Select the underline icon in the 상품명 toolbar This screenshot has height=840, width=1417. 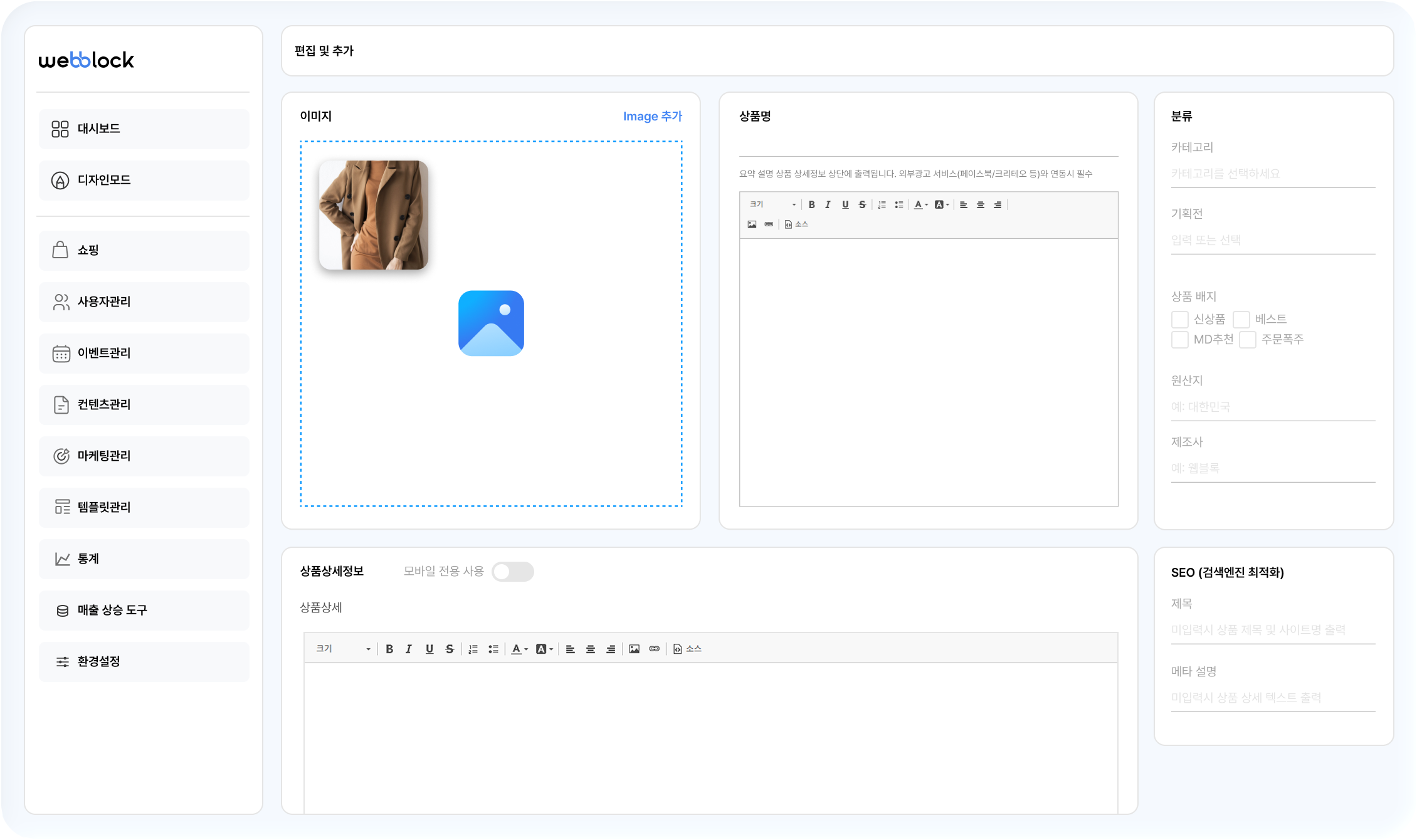coord(845,204)
